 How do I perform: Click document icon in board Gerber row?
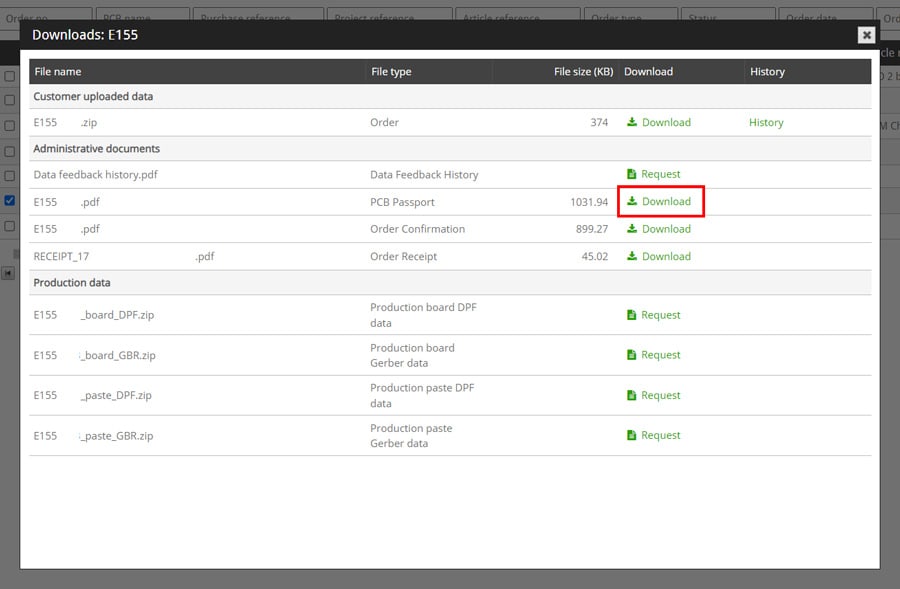tap(631, 355)
